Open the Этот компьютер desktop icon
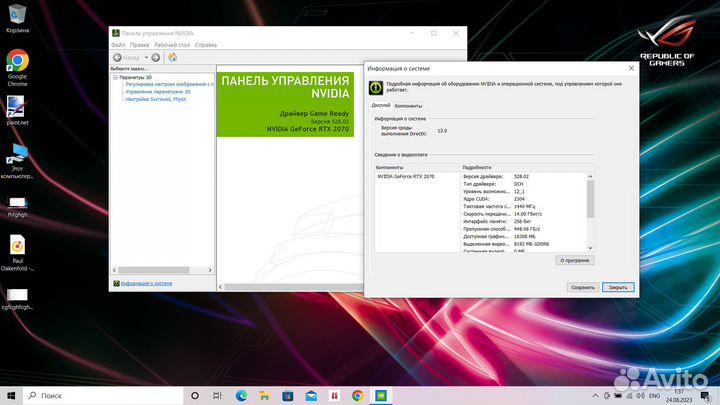 [17, 161]
